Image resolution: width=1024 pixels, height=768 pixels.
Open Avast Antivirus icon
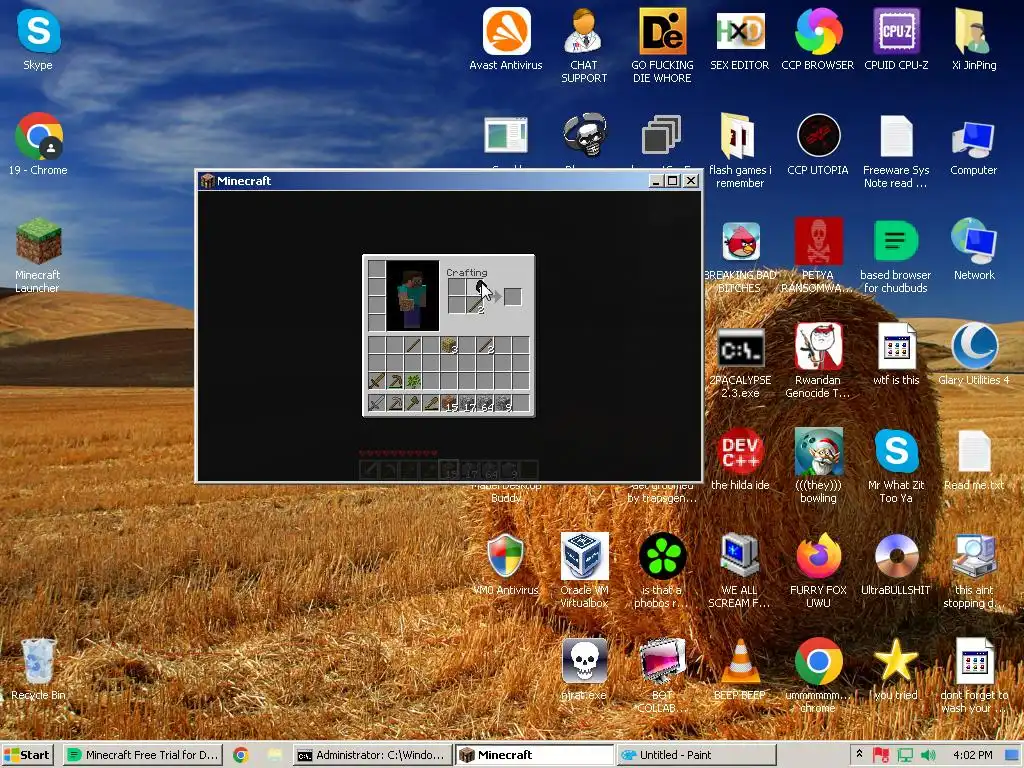[x=506, y=39]
